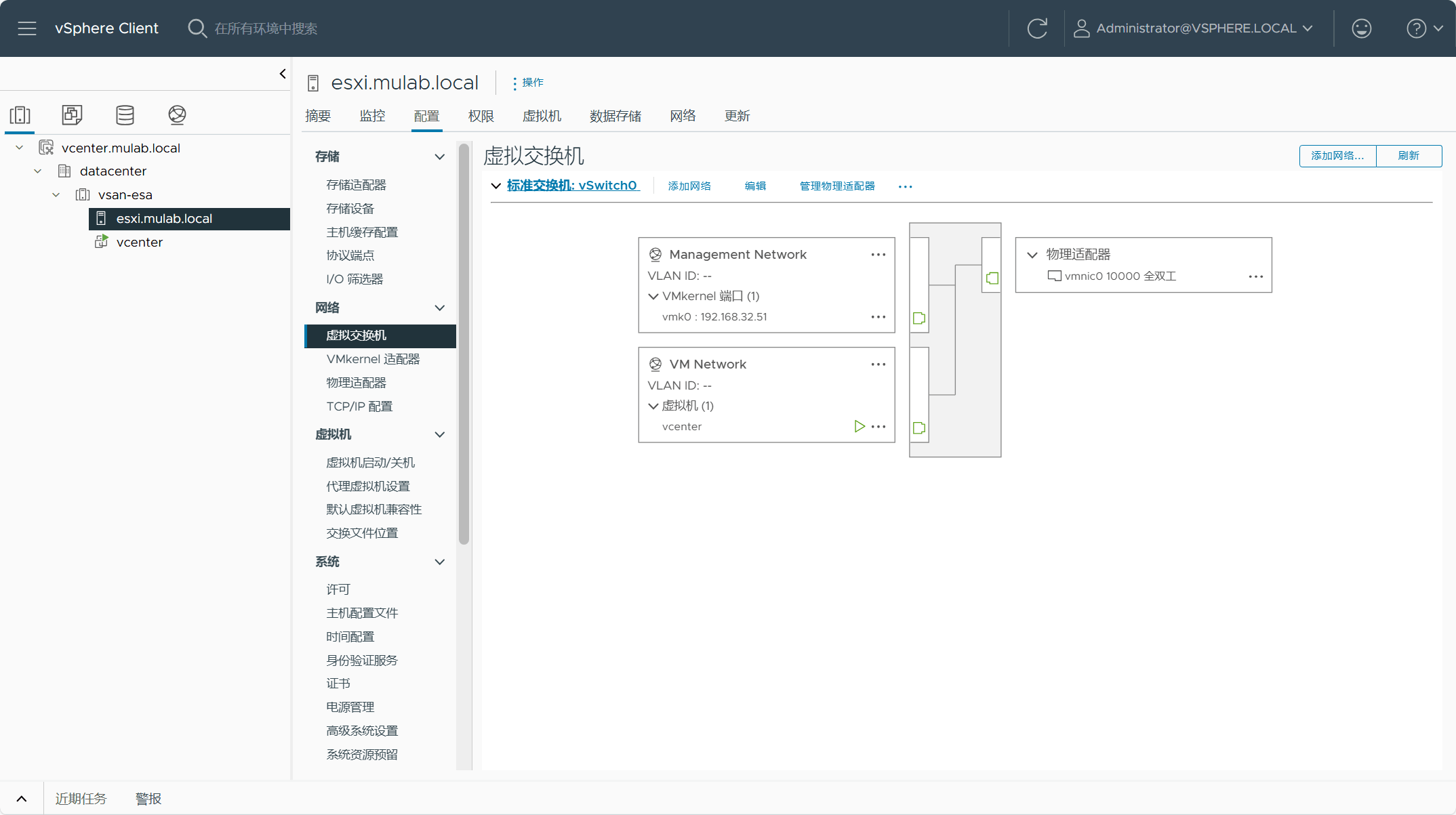Click the settings list scrollbar

464,344
